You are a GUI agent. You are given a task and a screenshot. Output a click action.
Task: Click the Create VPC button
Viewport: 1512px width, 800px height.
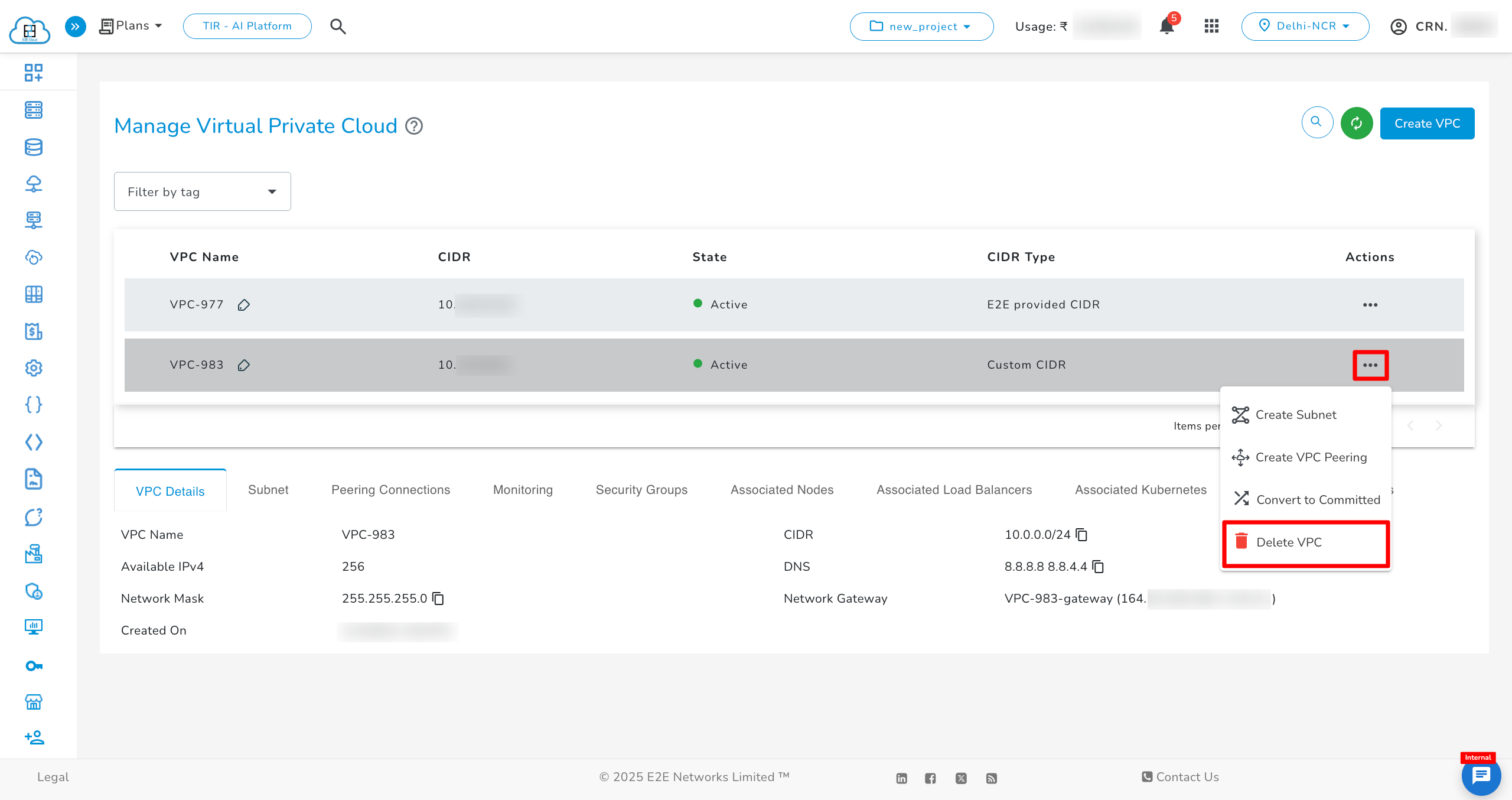[1427, 123]
